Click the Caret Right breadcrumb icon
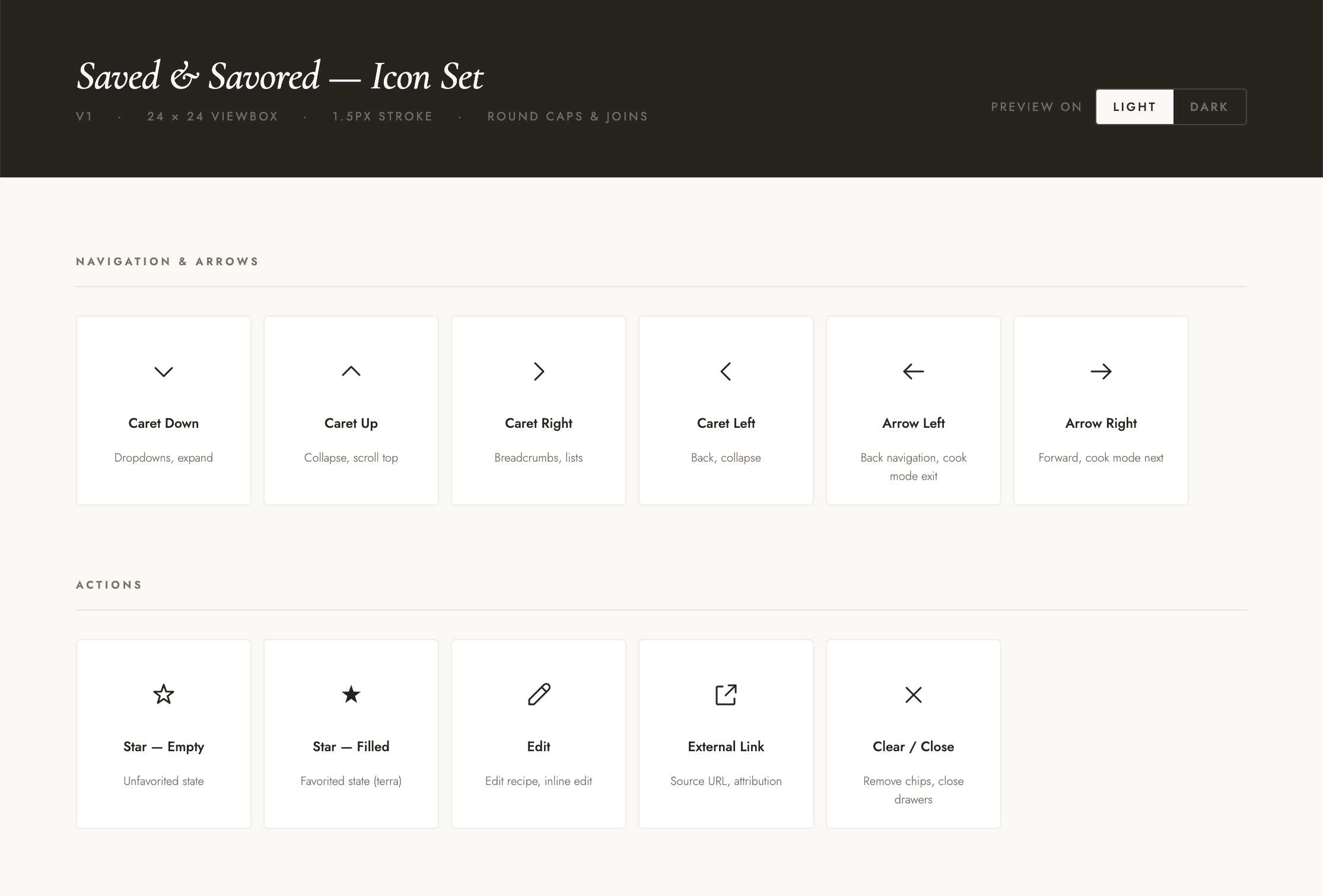 (539, 371)
